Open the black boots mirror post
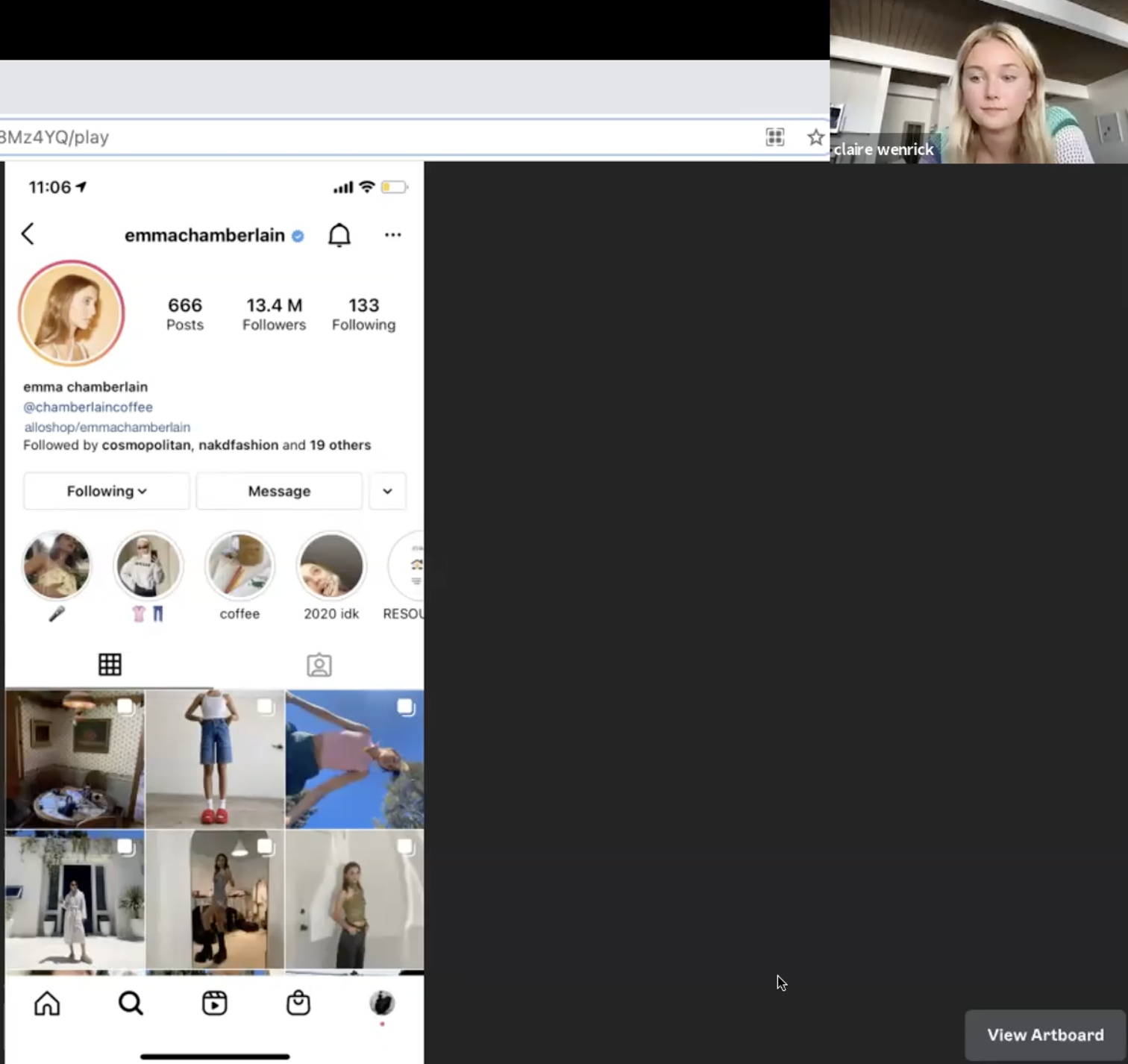Viewport: 1128px width, 1064px height. click(x=215, y=899)
